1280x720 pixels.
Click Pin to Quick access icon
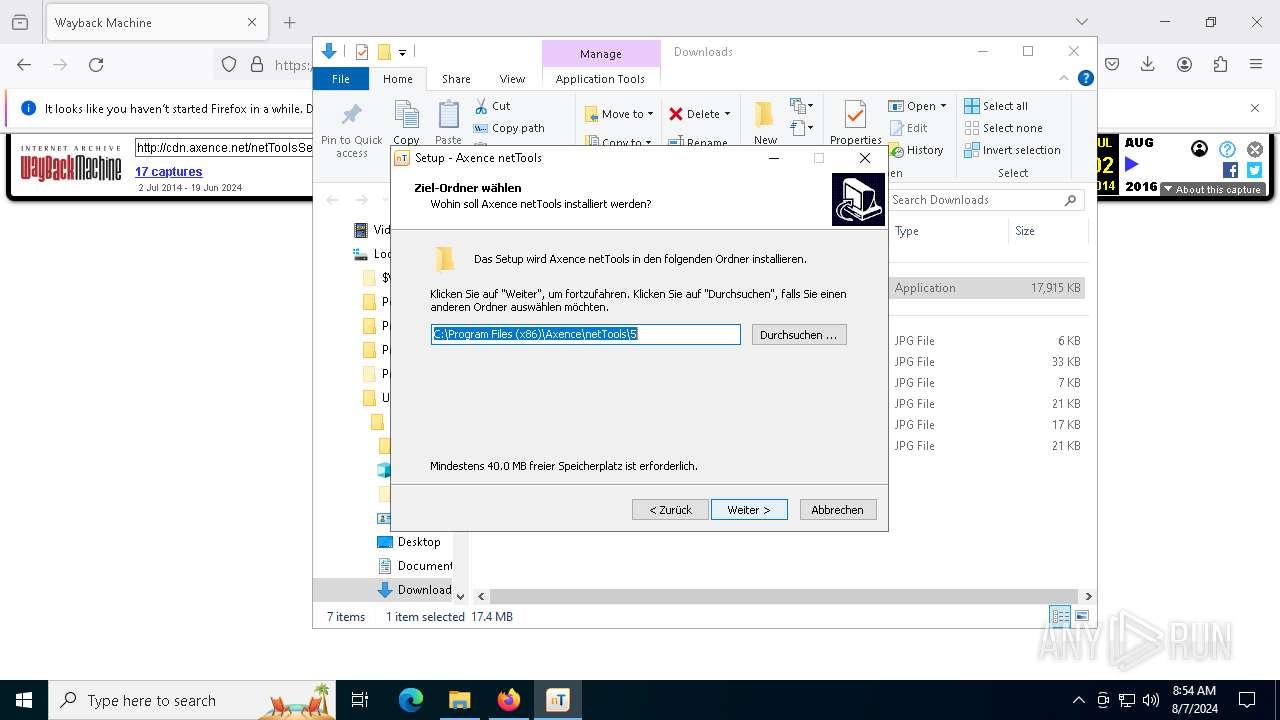coord(352,115)
